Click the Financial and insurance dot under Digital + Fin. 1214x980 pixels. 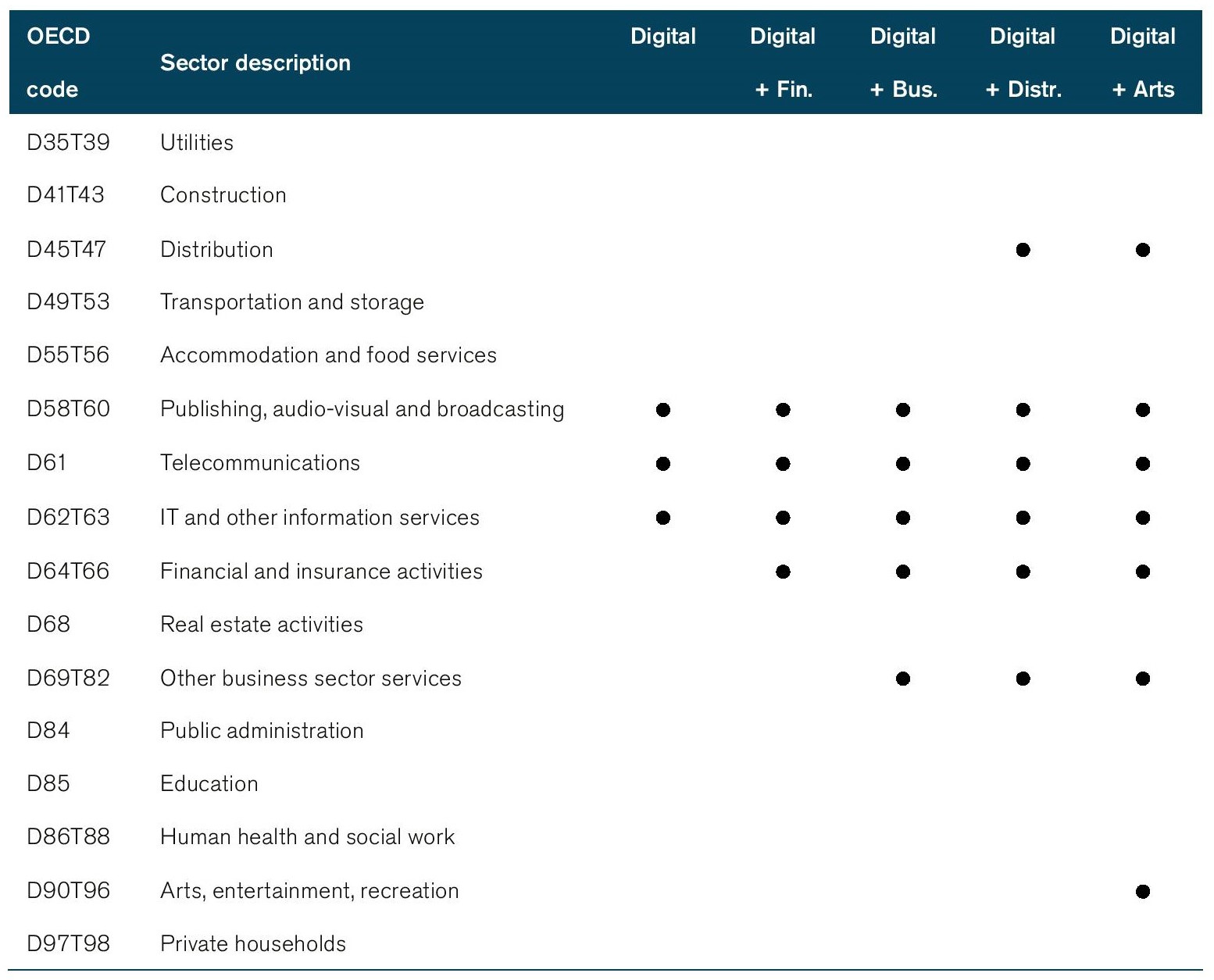(x=783, y=572)
